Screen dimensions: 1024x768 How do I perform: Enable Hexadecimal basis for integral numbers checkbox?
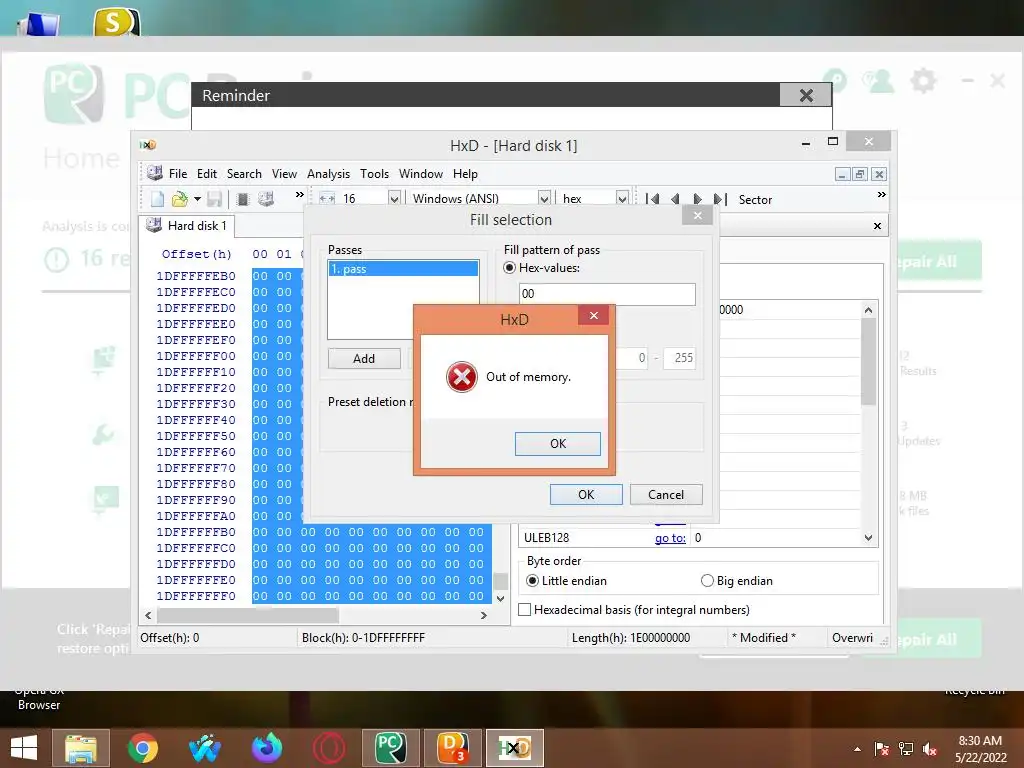[524, 609]
